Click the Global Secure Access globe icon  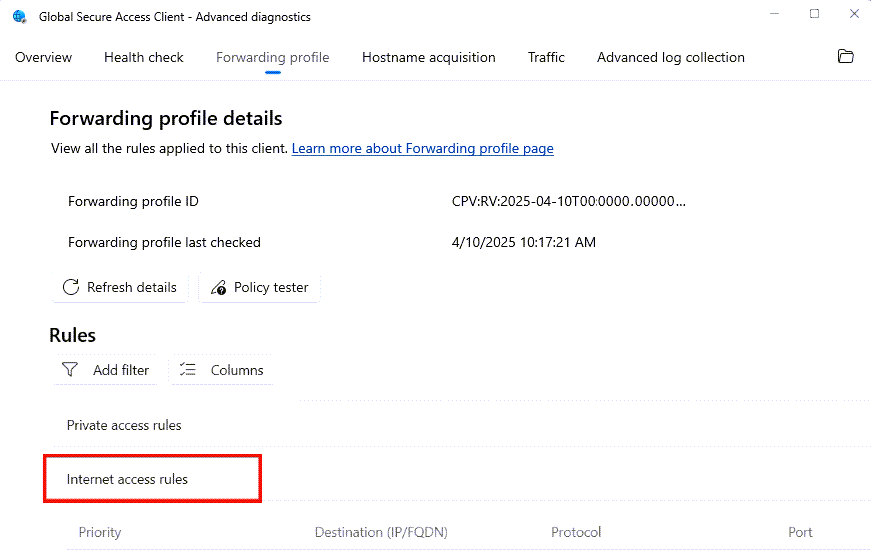[19, 17]
